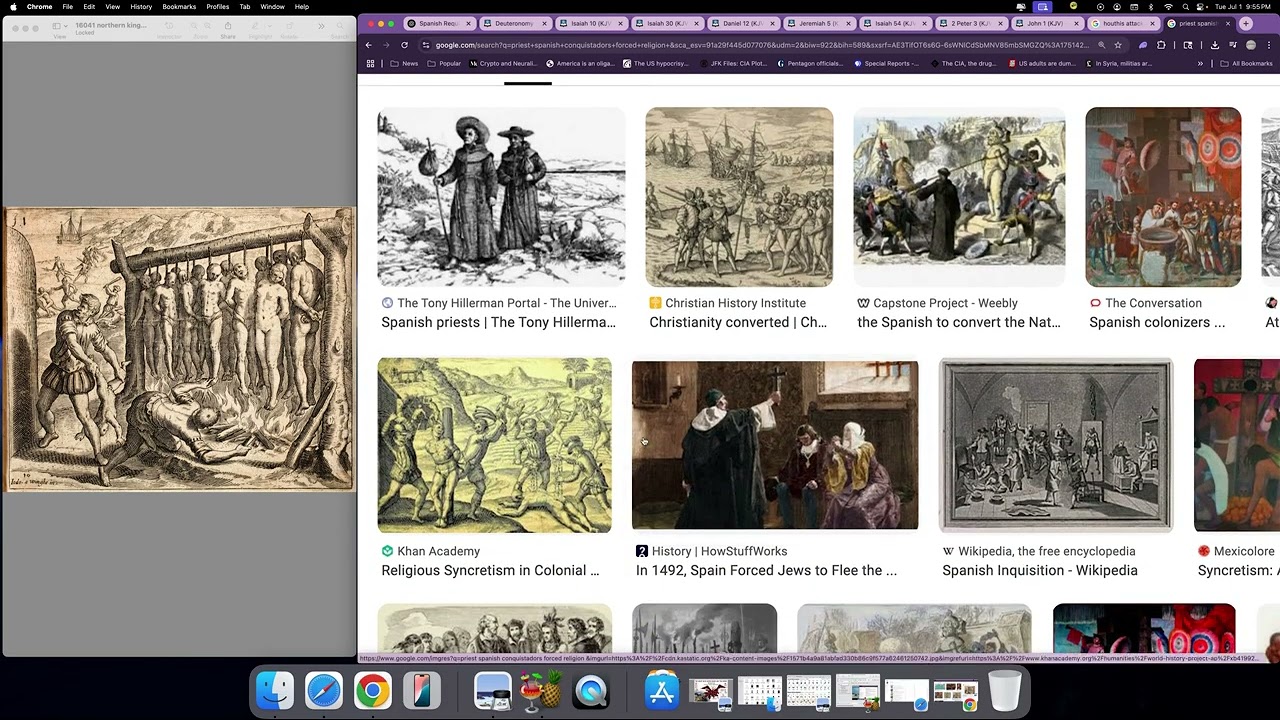Viewport: 1280px width, 720px height.
Task: Click the Chrome back arrow
Action: pyautogui.click(x=368, y=45)
